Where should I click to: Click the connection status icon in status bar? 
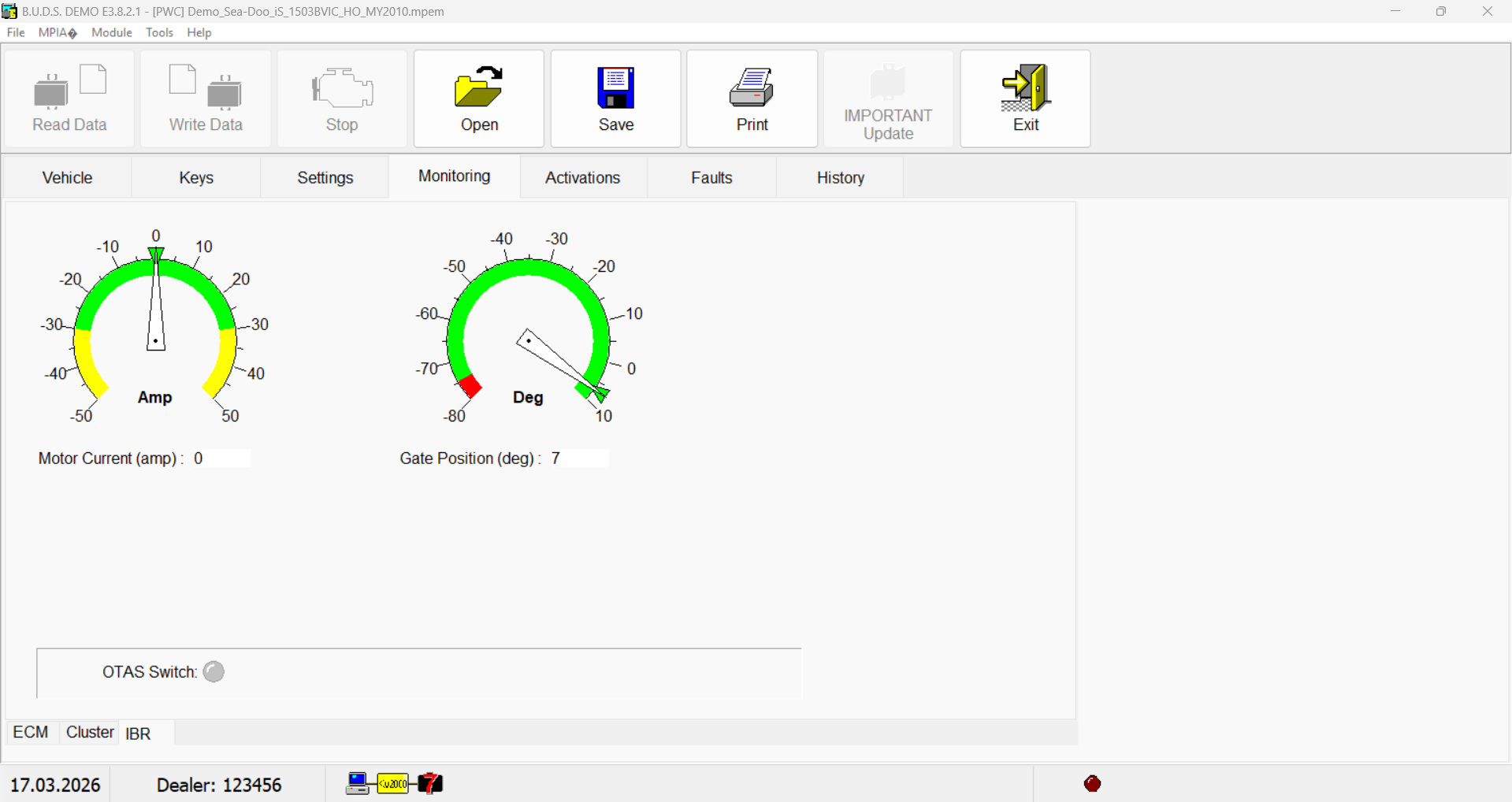(x=394, y=784)
